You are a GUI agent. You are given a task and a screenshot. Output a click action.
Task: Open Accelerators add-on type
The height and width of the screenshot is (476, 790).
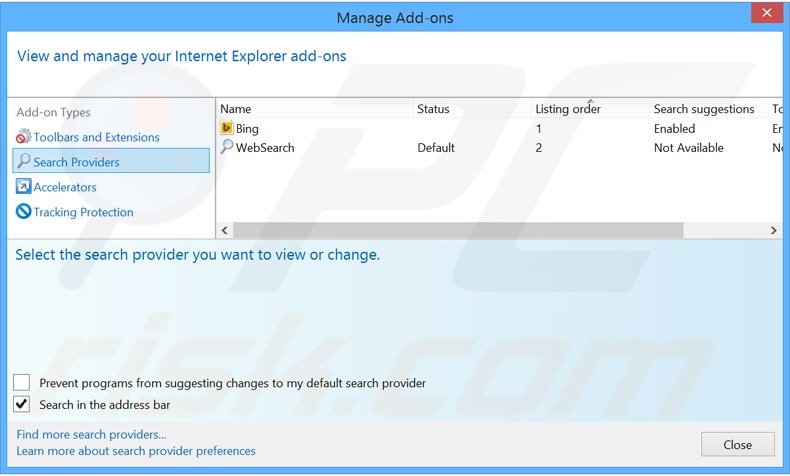[x=65, y=187]
